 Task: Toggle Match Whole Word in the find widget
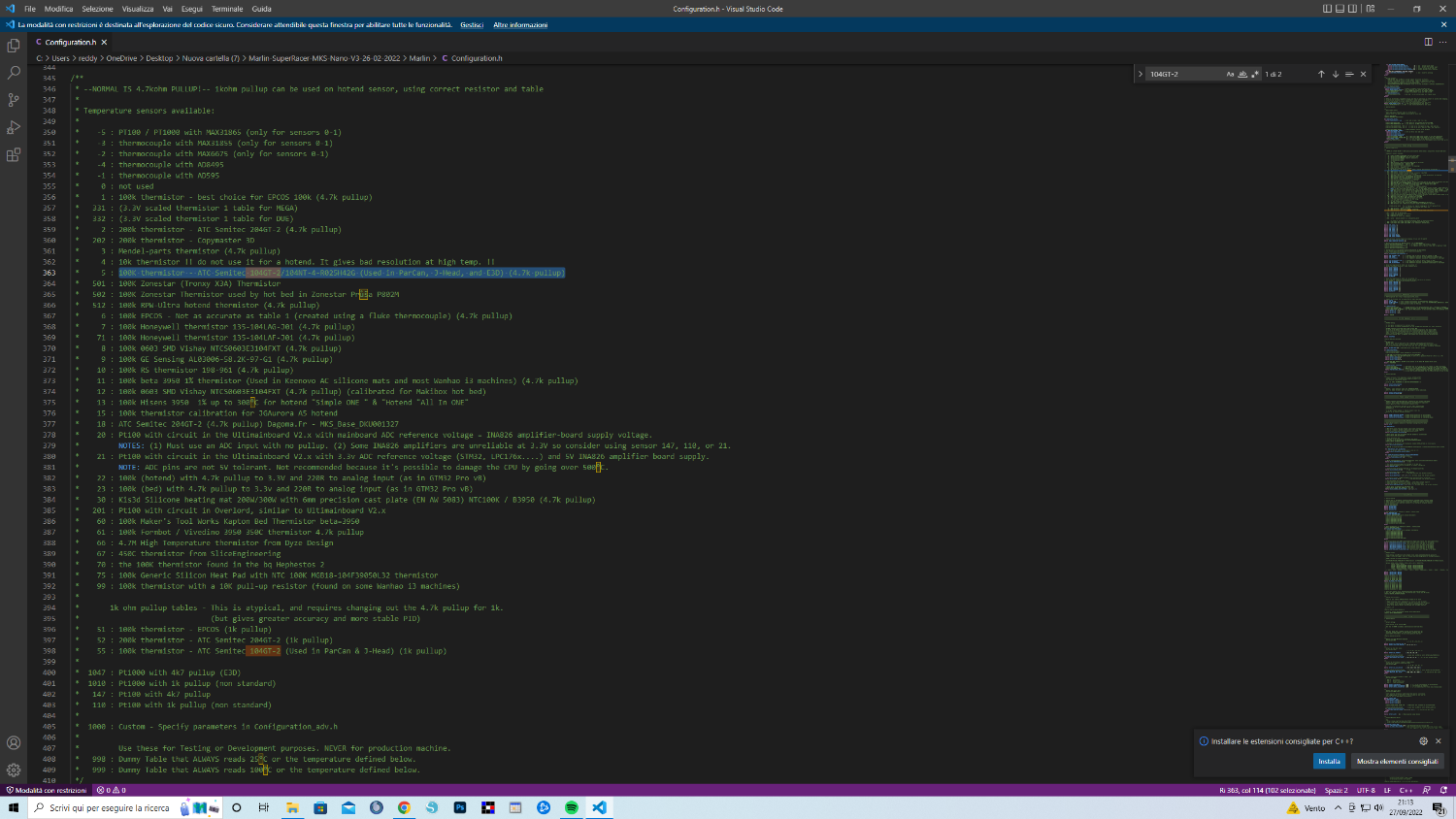1242,74
